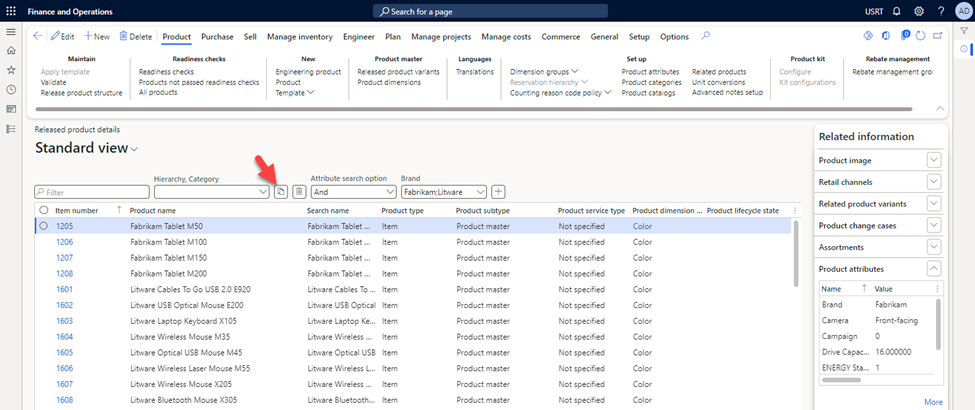Screen dimensions: 975x410
Task: Click Released product variants
Action: 398,72
